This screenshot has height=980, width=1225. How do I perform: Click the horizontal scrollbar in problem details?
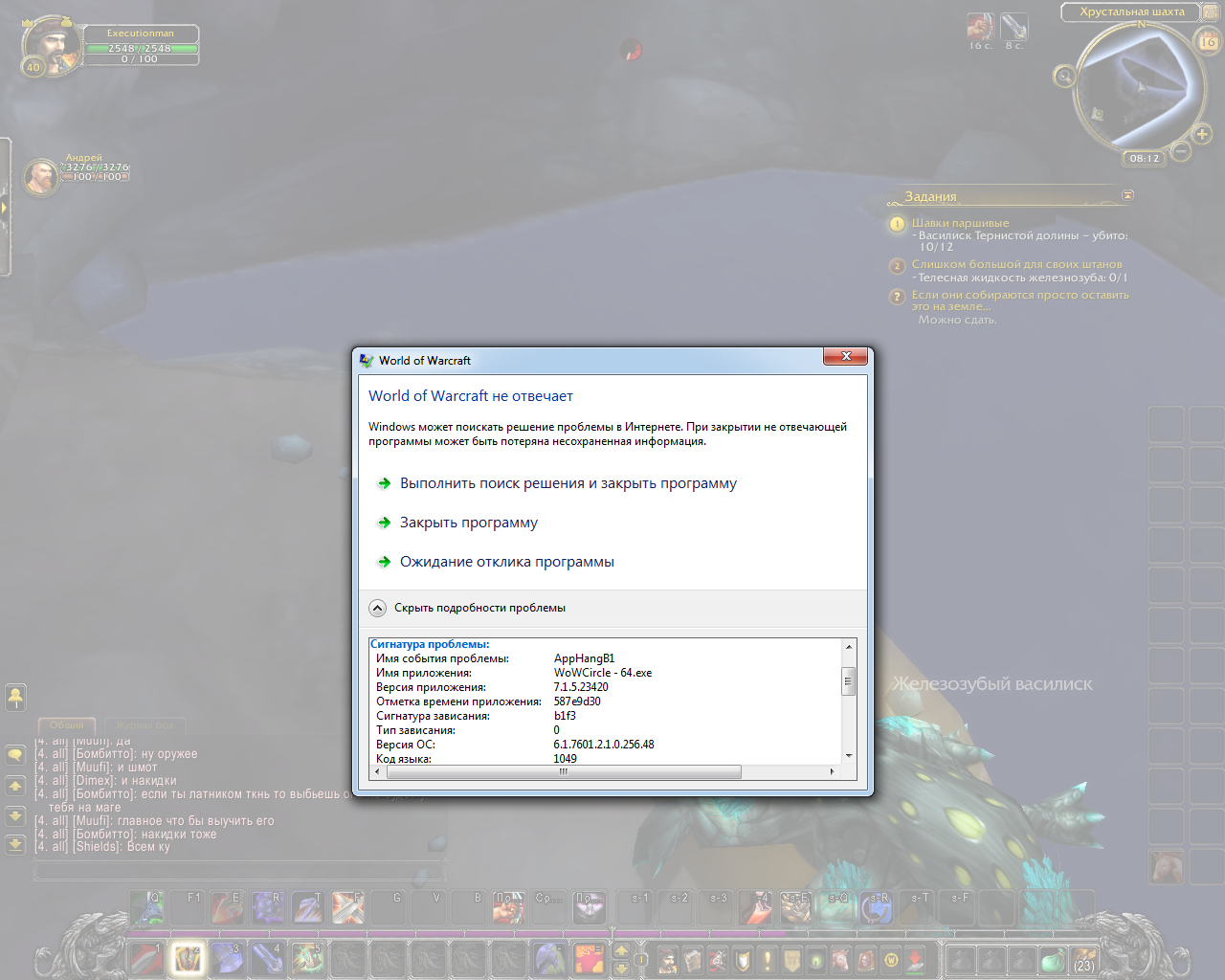(563, 771)
